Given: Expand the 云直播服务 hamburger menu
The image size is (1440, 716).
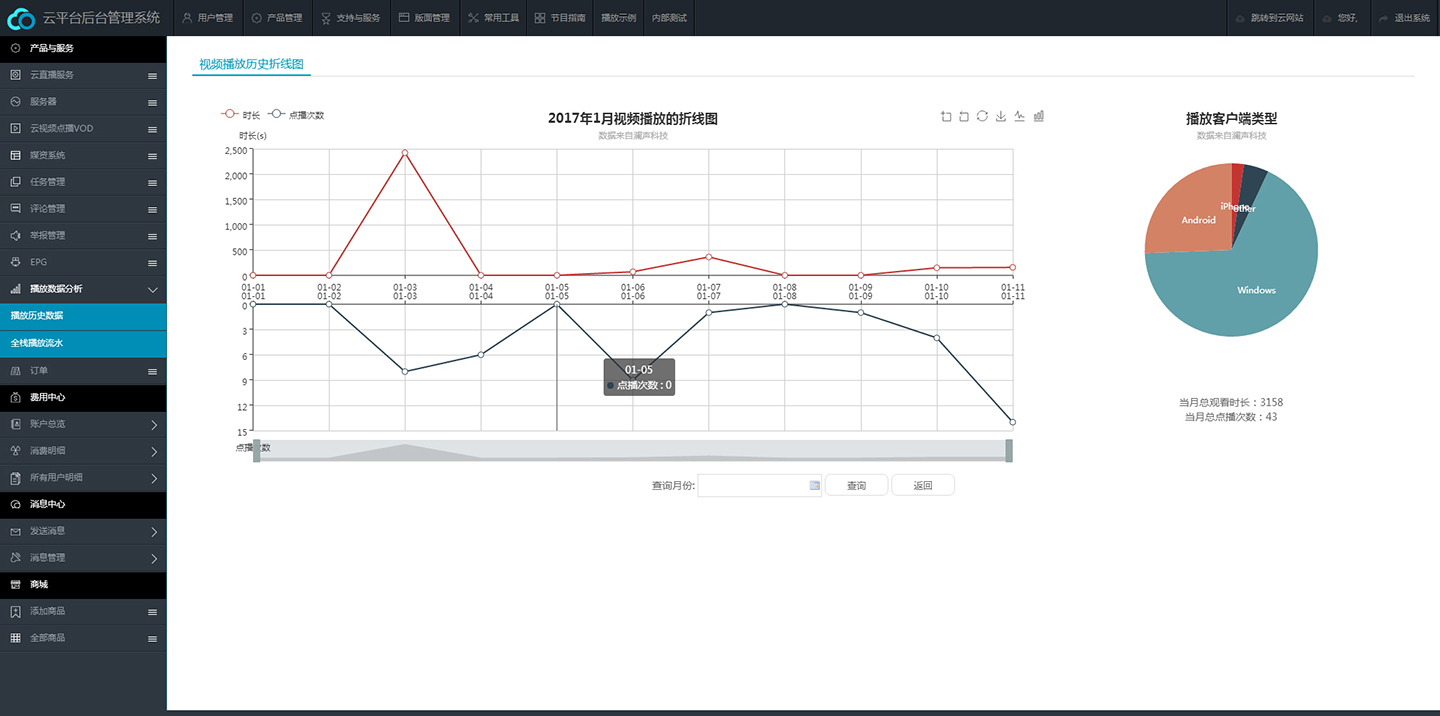Looking at the screenshot, I should coord(152,75).
